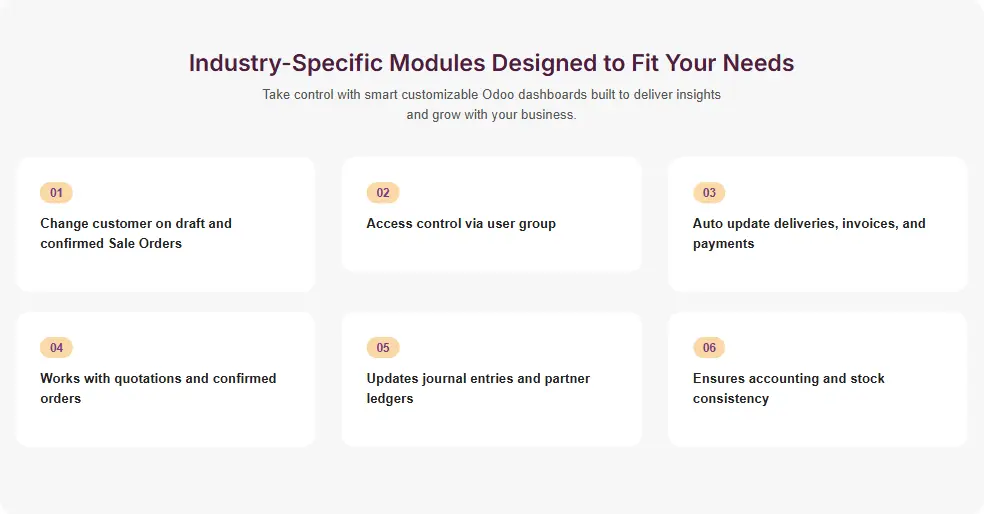This screenshot has height=514, width=984.
Task: Click the 06 number badge
Action: click(709, 348)
